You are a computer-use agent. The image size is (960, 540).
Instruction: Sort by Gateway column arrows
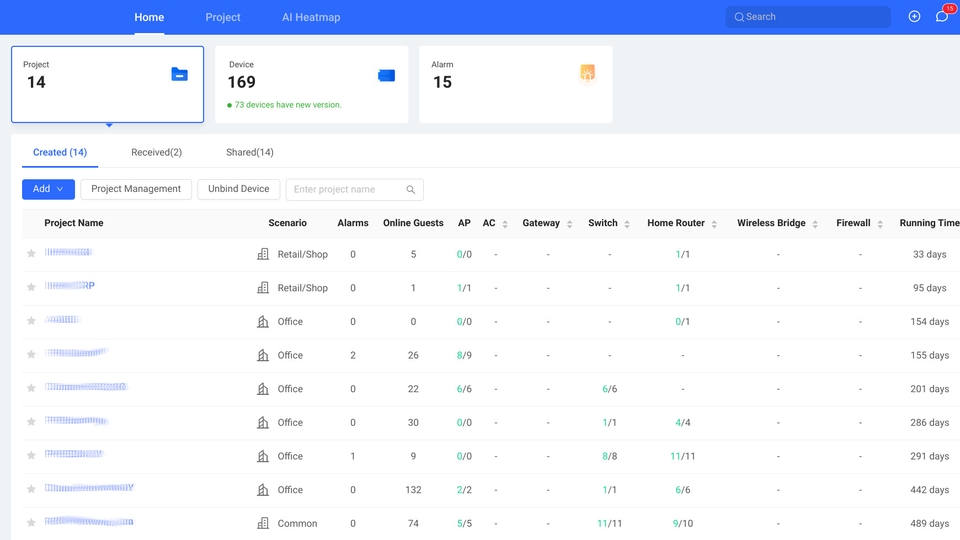[569, 224]
